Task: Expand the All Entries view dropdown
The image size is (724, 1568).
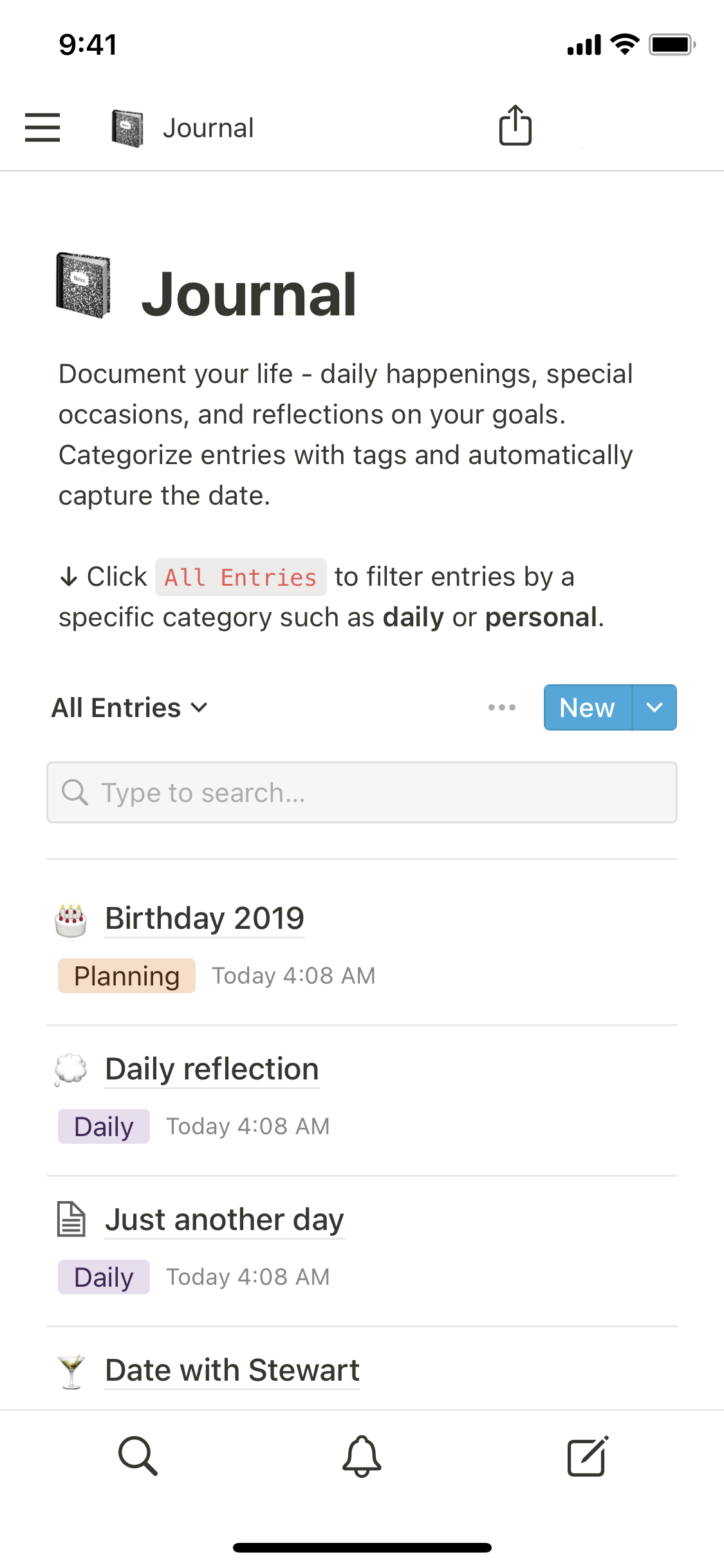Action: click(x=129, y=707)
